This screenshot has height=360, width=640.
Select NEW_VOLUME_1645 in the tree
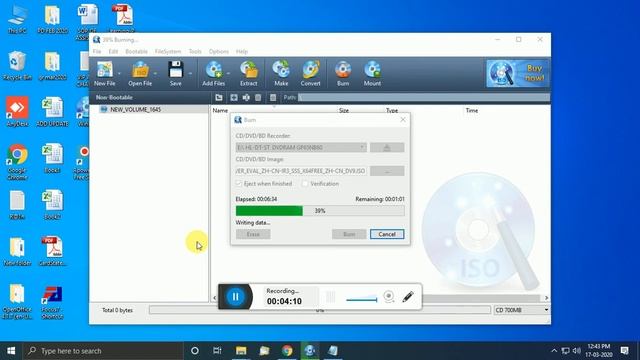pyautogui.click(x=136, y=109)
